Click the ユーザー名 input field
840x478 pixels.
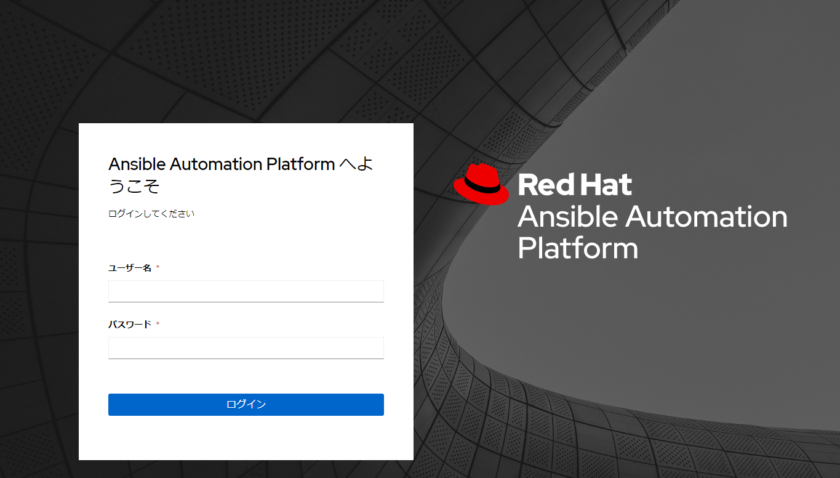click(x=246, y=291)
